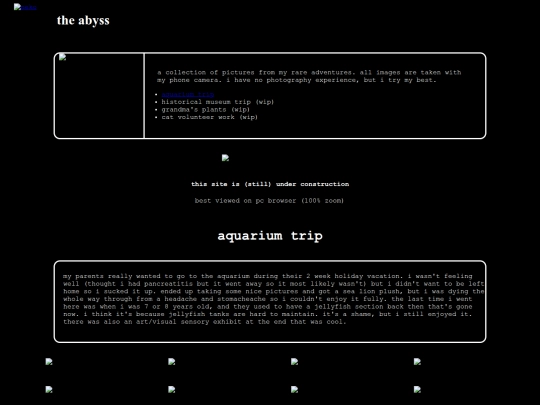Click the 'my parents really wanted' story paragraph
The image size is (540, 405).
pos(273,299)
